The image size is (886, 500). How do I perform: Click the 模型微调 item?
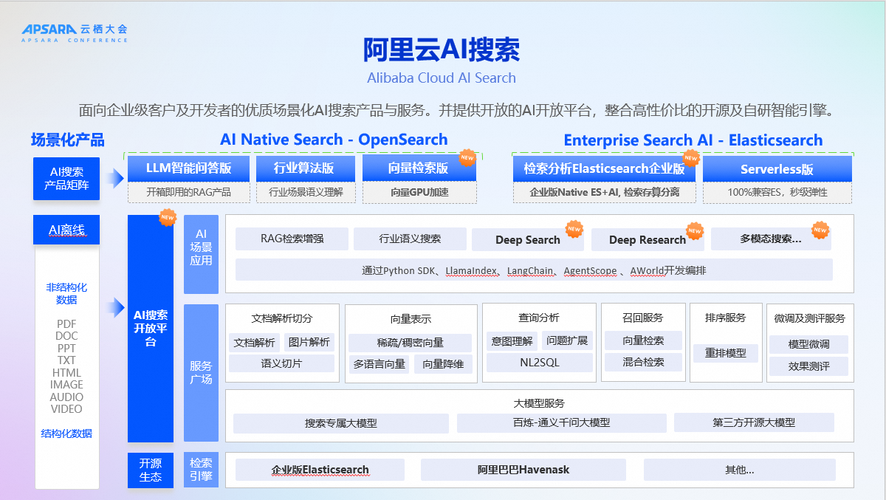[809, 344]
